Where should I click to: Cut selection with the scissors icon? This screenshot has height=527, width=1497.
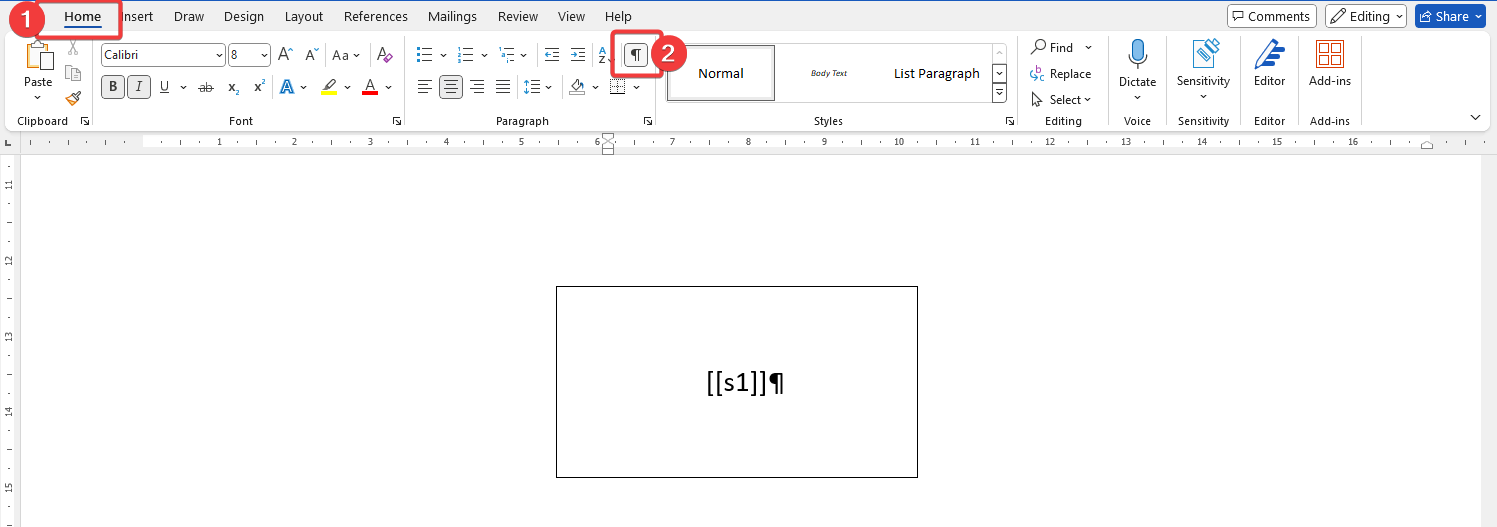pyautogui.click(x=73, y=48)
